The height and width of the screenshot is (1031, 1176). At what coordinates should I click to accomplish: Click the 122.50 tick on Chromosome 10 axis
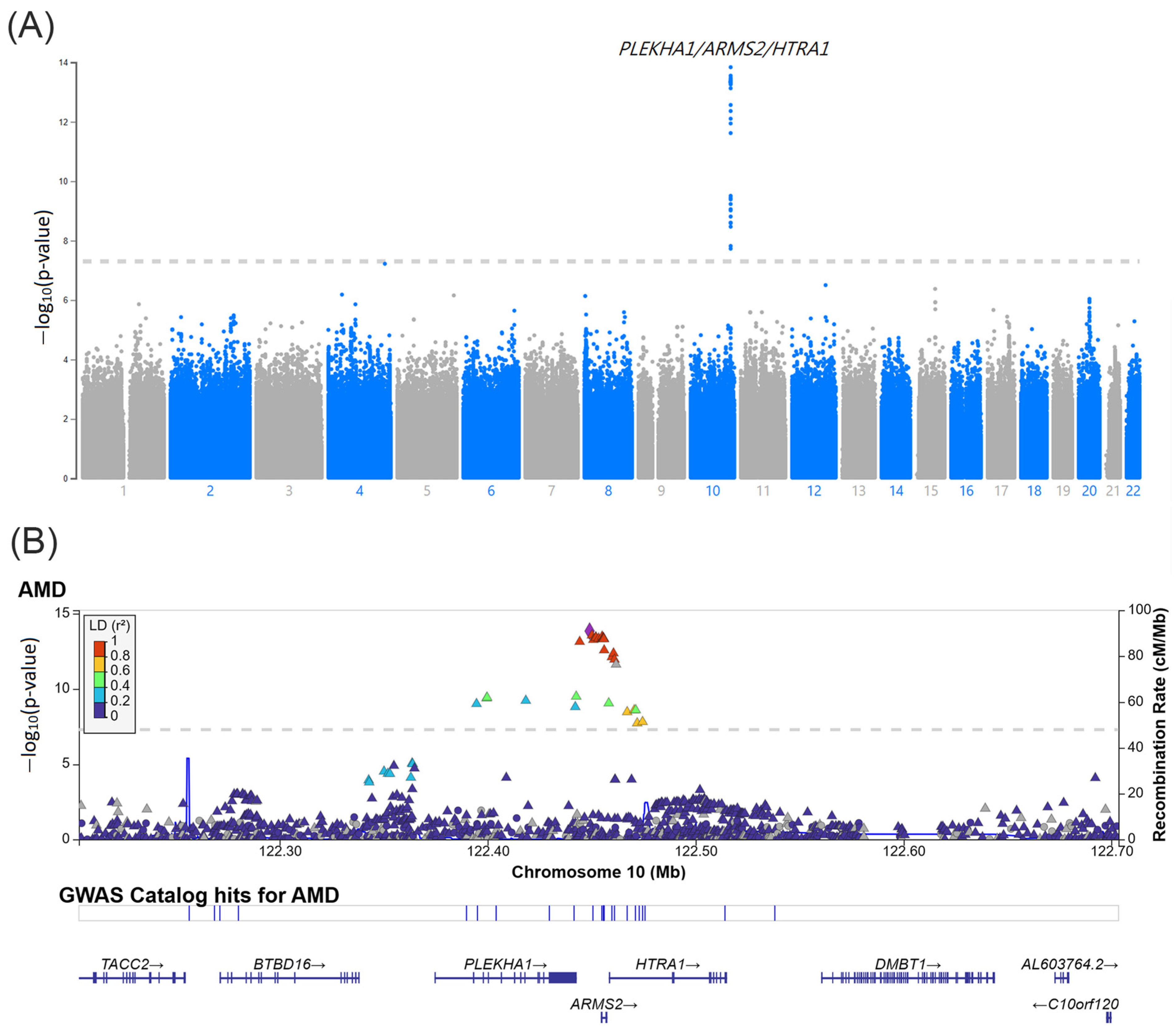point(696,851)
